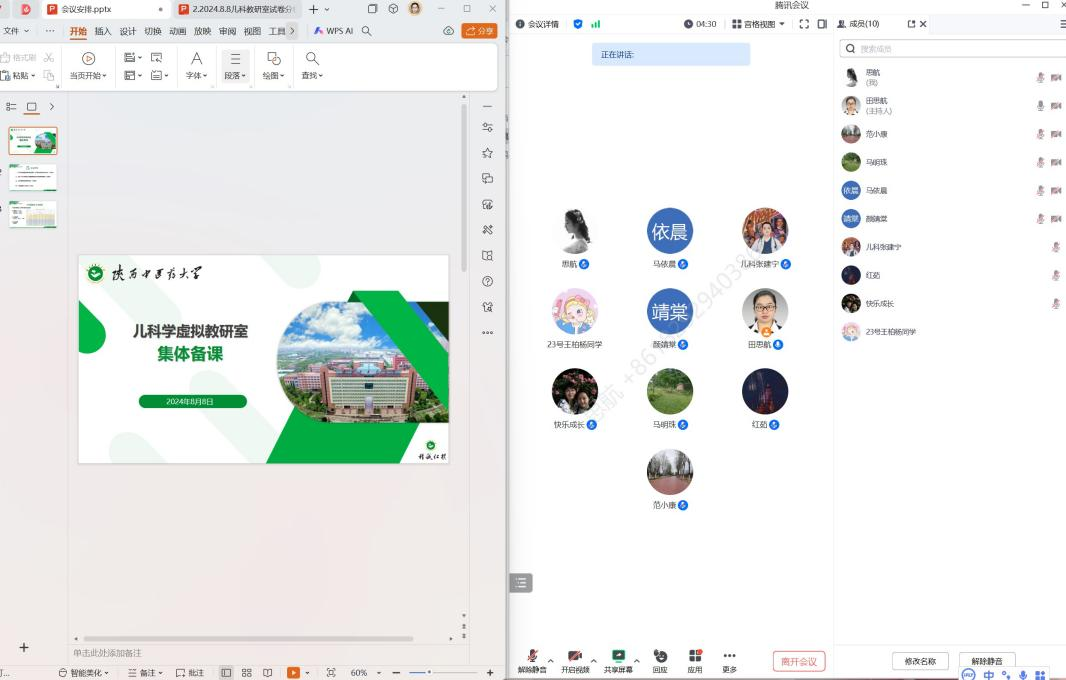Viewport: 1066px width, 680px height.
Task: Open the 应用 apps icon in meeting toolbar
Action: (695, 656)
